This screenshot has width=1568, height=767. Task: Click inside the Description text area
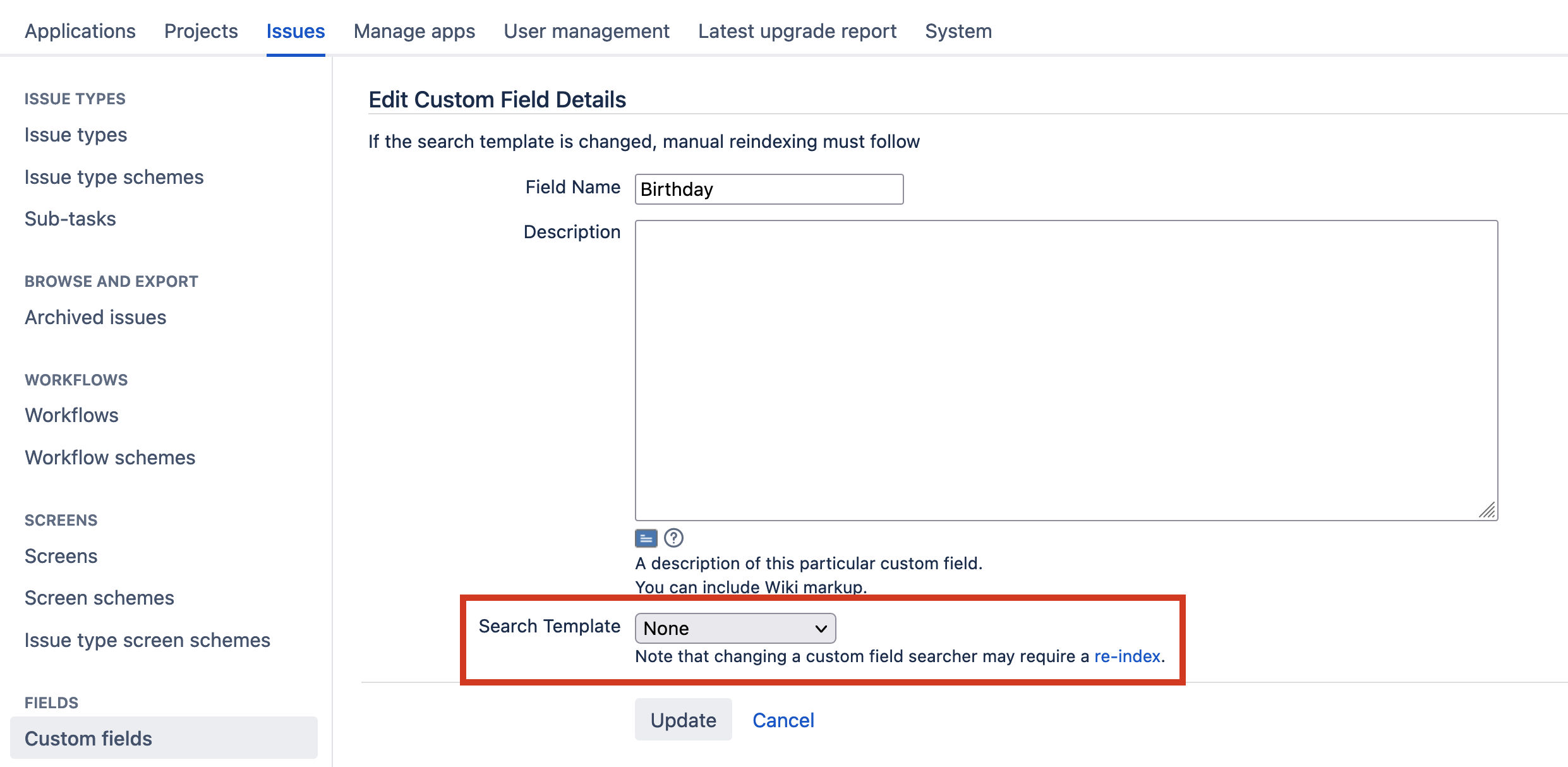point(1066,370)
